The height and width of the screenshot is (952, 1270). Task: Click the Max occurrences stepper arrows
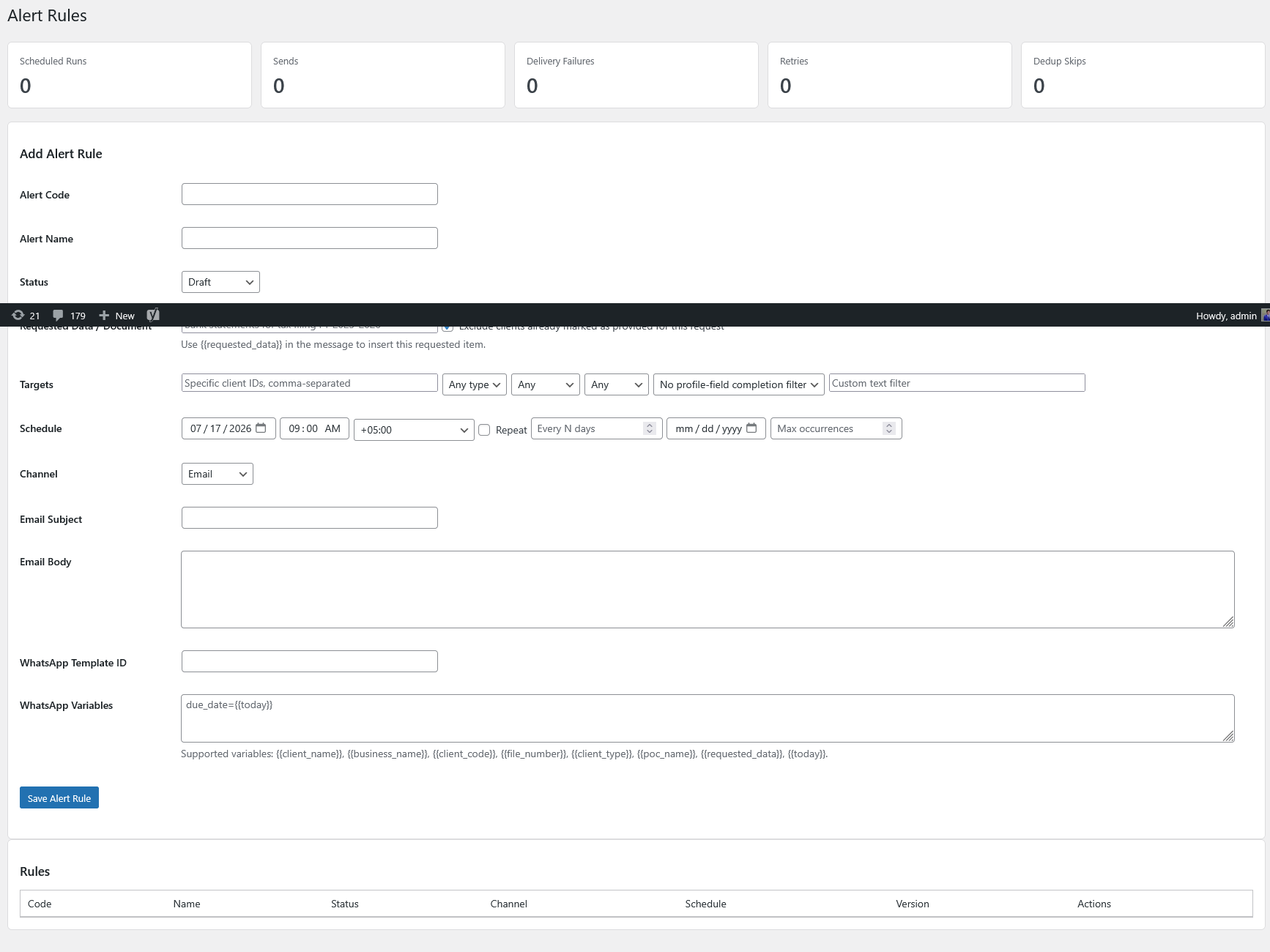coord(889,428)
